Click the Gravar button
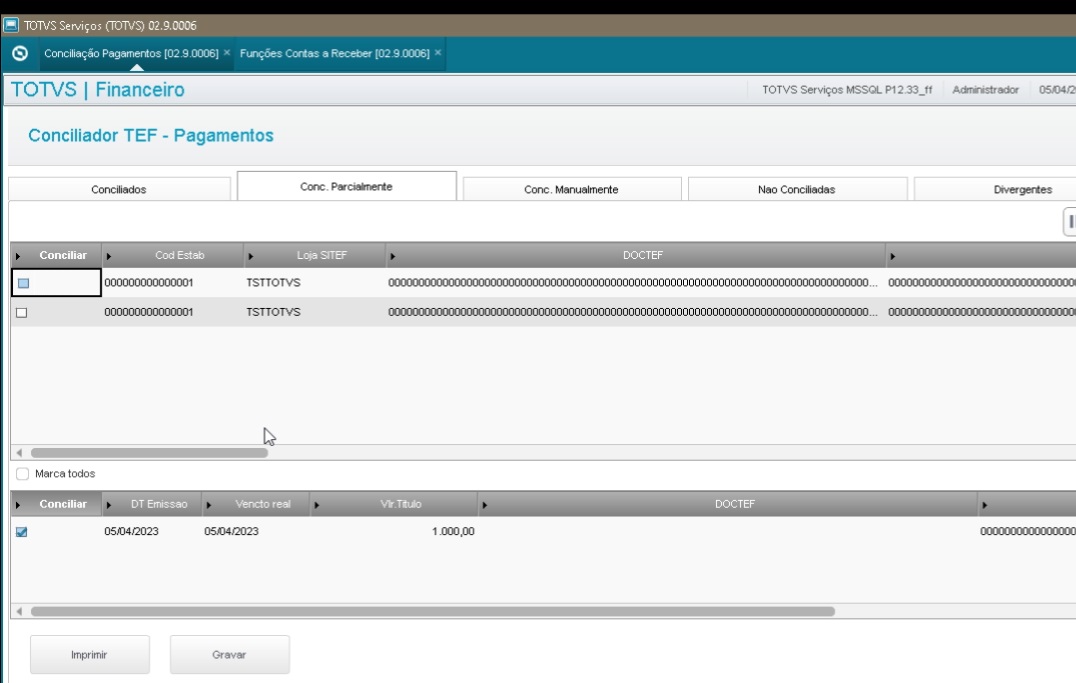This screenshot has width=1076, height=683. click(230, 655)
